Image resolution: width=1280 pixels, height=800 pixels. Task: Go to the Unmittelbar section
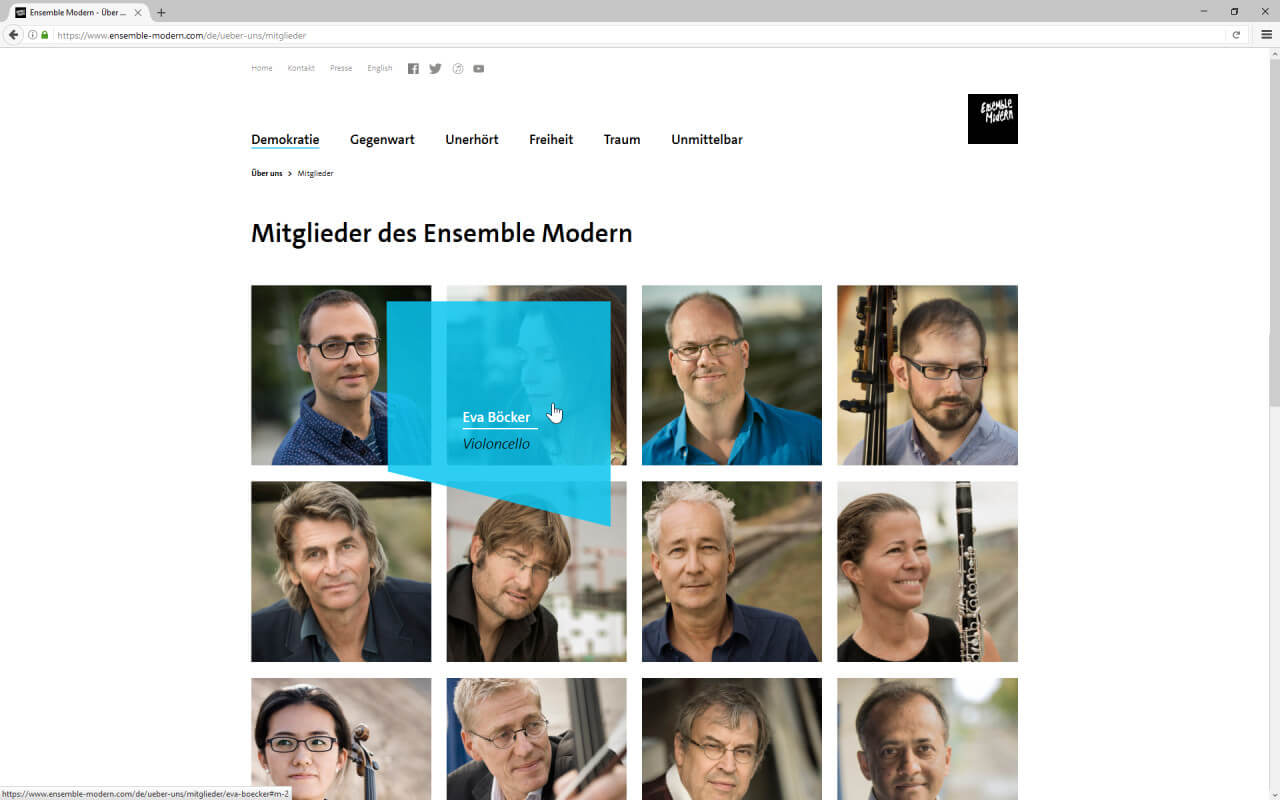pyautogui.click(x=707, y=140)
